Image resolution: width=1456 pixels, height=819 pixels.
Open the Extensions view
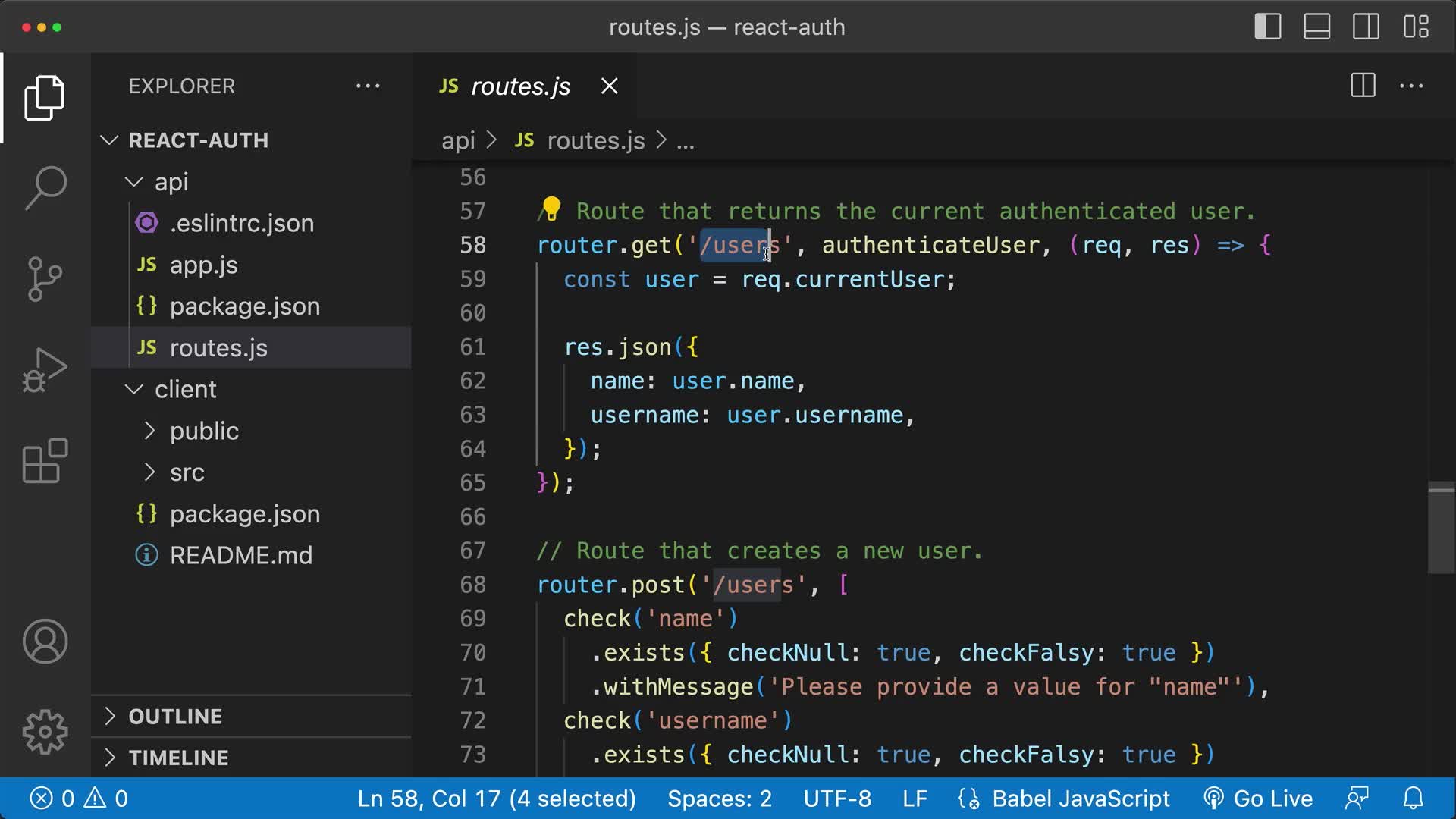pyautogui.click(x=45, y=460)
